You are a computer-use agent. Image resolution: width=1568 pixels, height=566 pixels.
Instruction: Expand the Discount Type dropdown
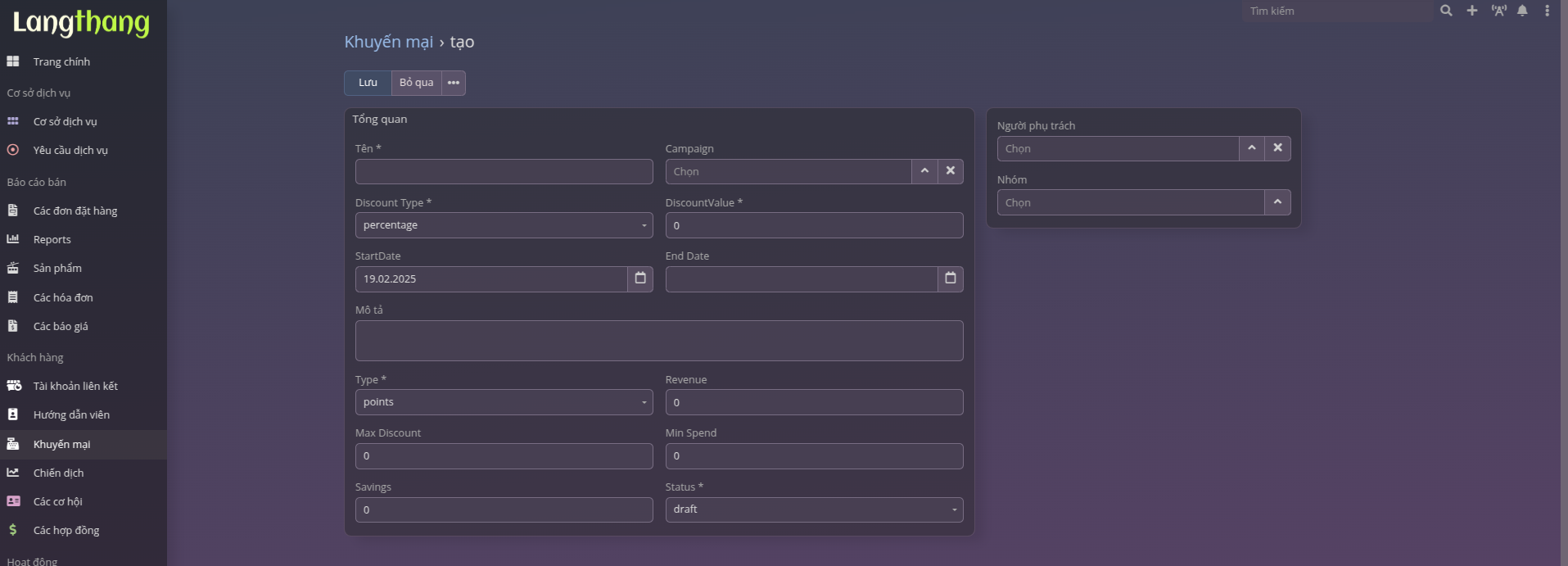coord(504,225)
